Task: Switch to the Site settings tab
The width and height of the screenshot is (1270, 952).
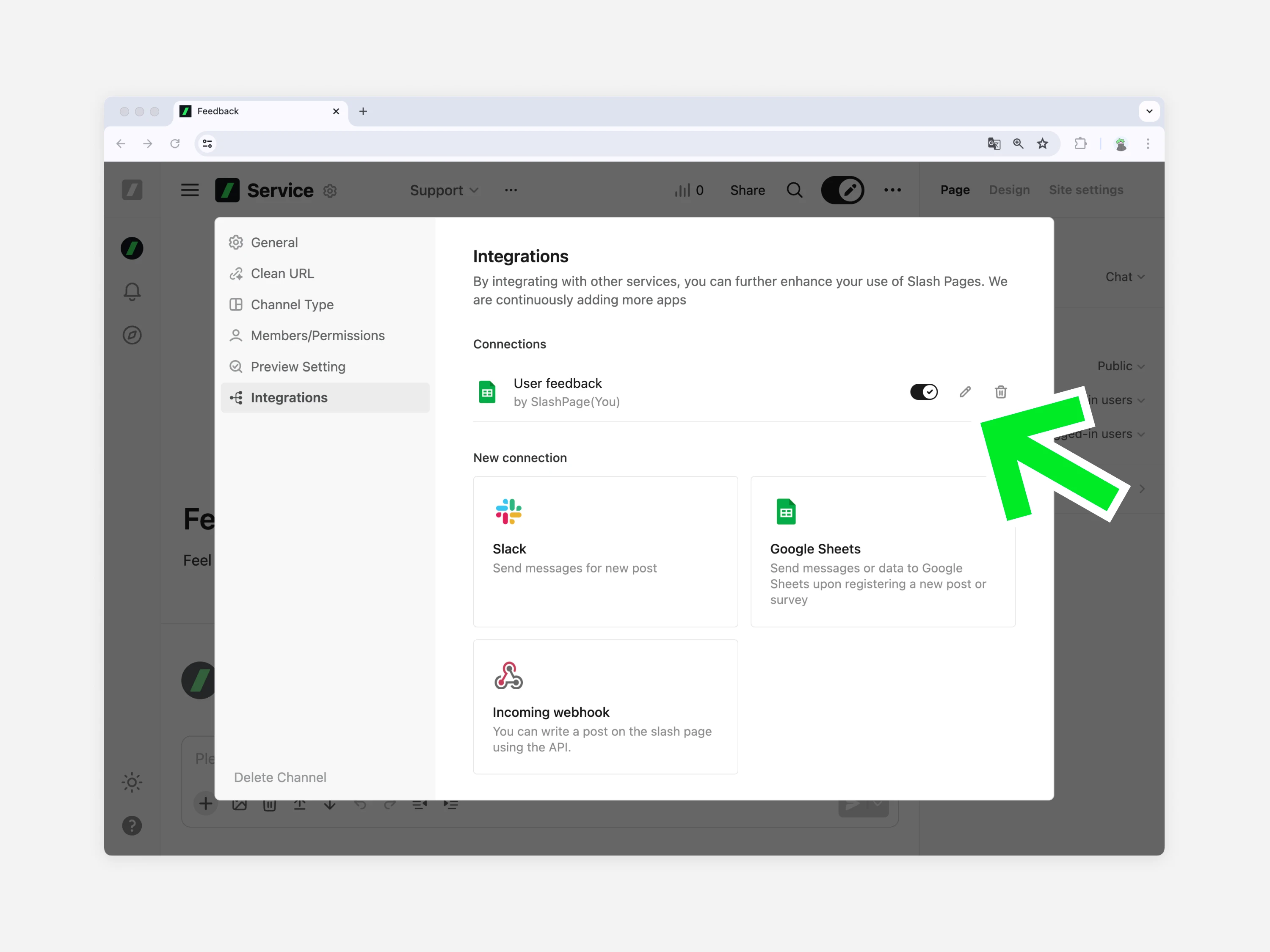Action: 1086,190
